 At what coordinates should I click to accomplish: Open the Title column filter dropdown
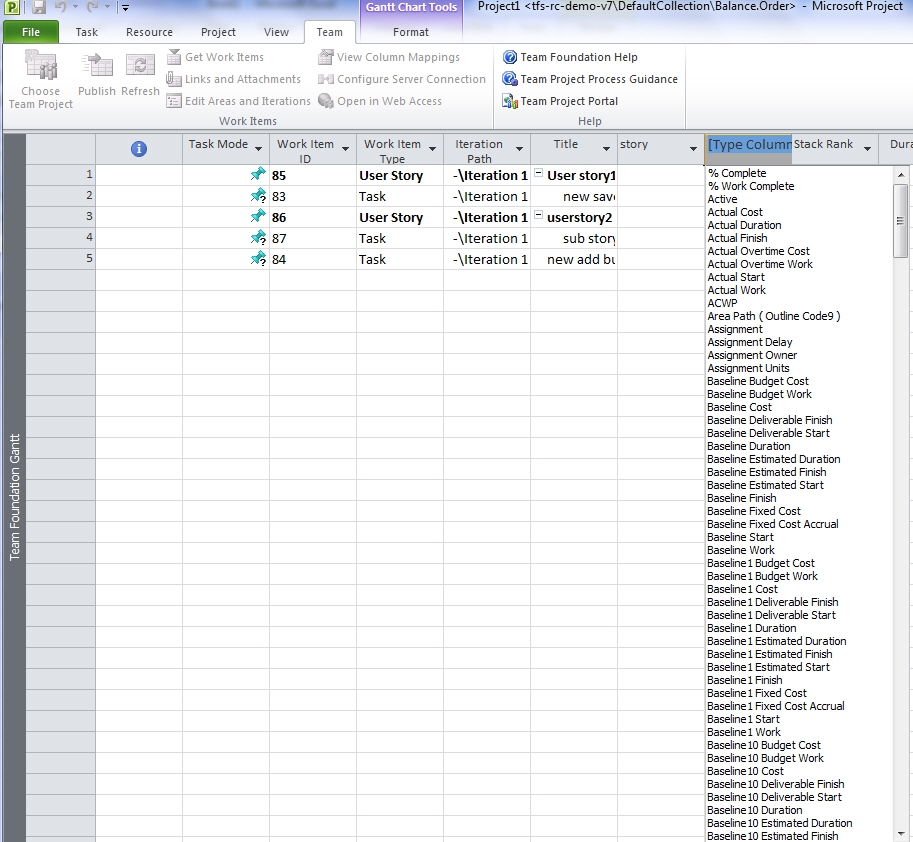(608, 146)
